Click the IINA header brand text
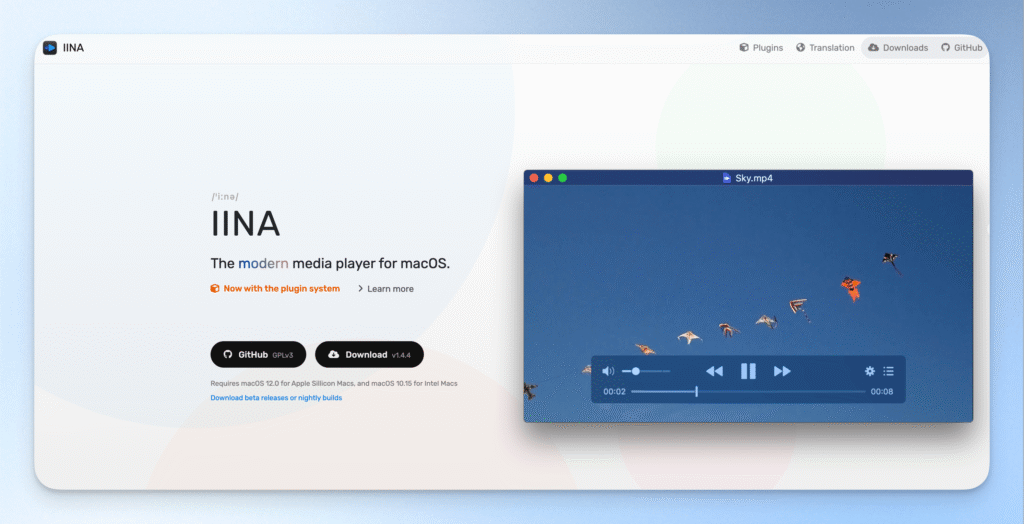1024x524 pixels. pyautogui.click(x=73, y=48)
